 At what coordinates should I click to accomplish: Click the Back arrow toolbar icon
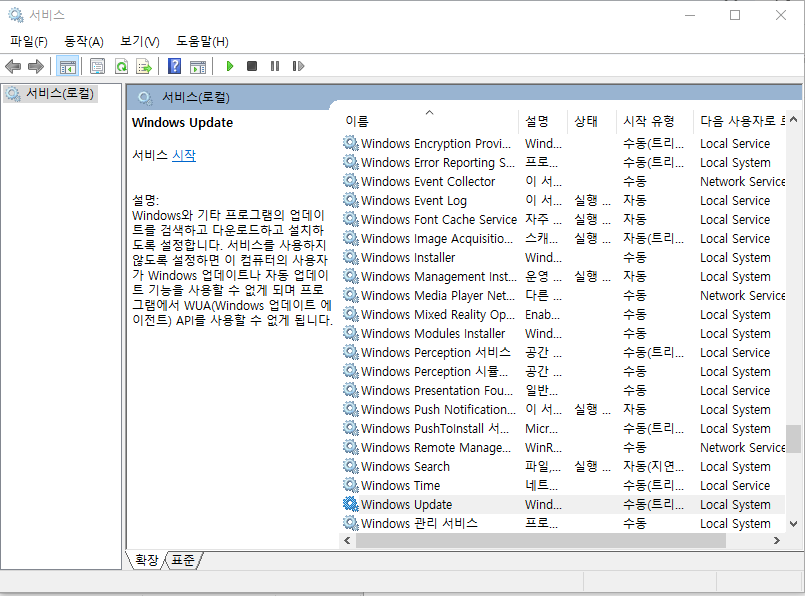[13, 66]
